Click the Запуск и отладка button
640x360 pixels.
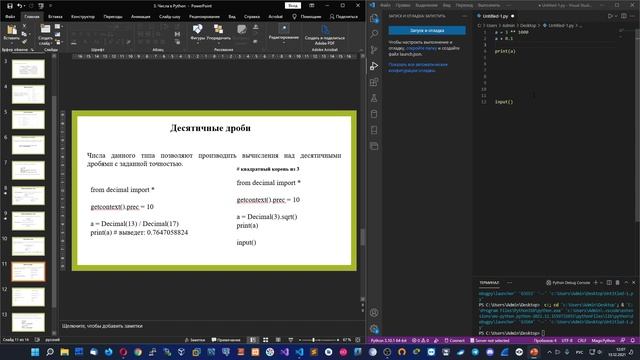(x=427, y=31)
